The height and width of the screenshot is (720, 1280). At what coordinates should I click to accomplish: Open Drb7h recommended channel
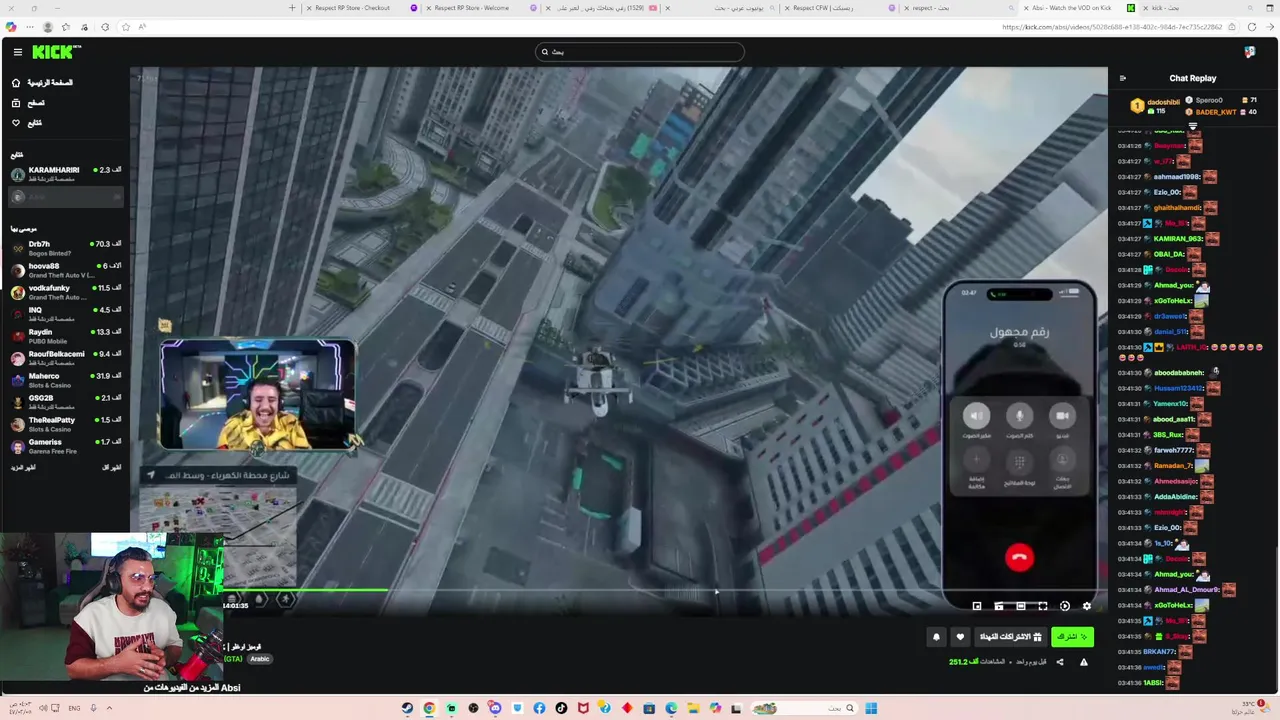(66, 248)
